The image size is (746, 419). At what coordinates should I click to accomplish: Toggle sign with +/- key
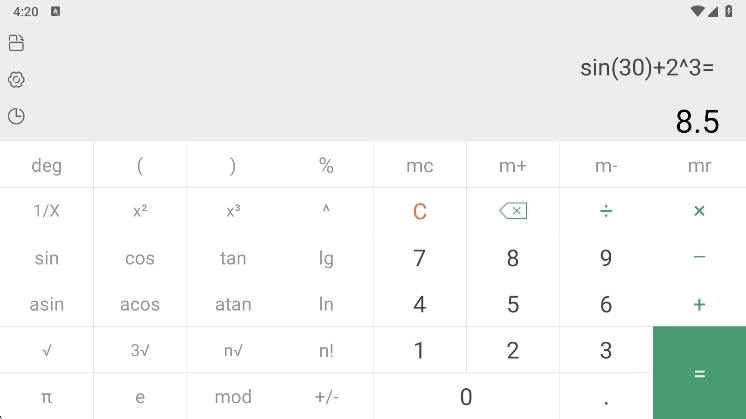coord(326,397)
